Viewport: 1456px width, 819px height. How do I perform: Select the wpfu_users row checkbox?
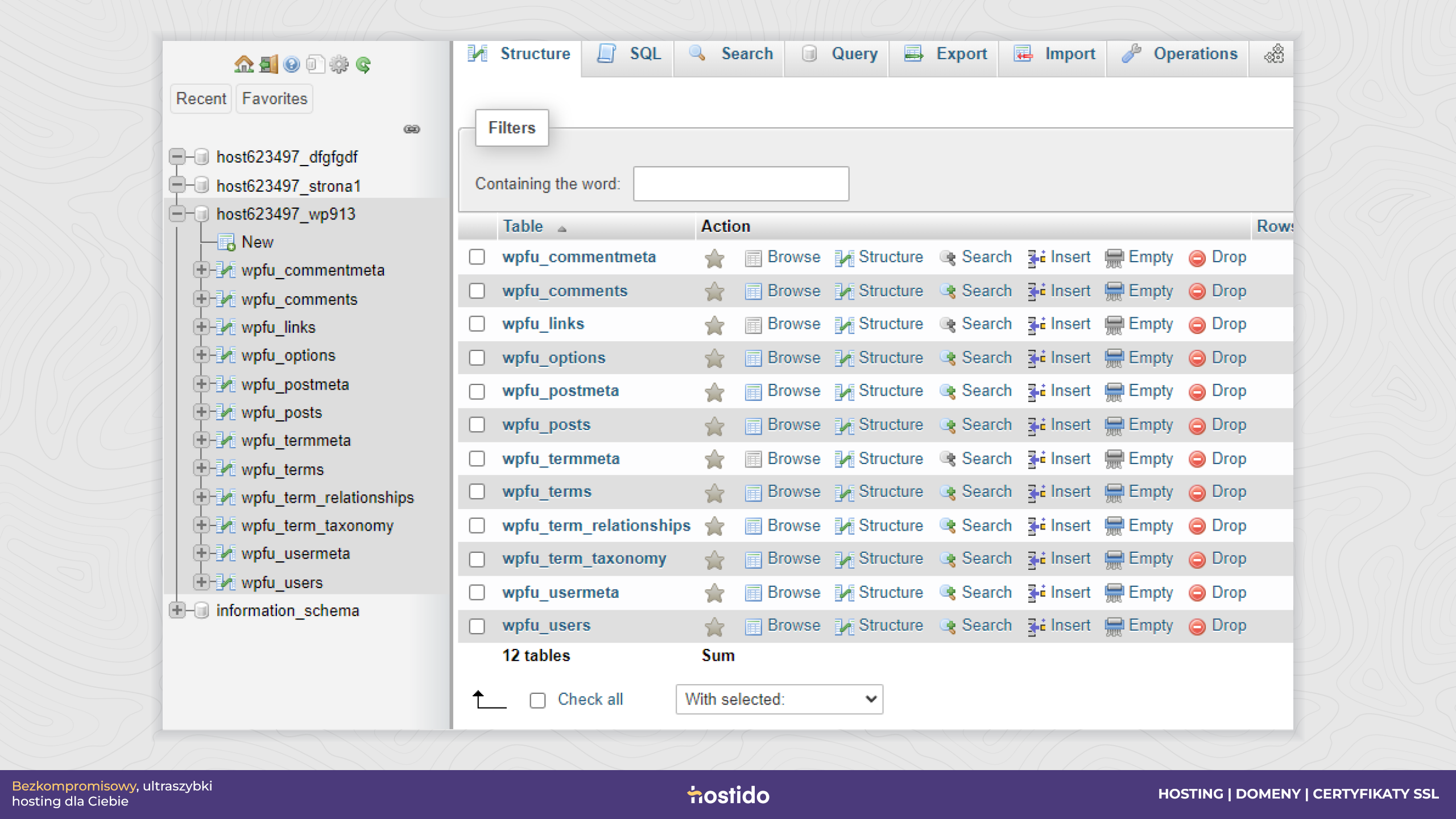coord(477,626)
